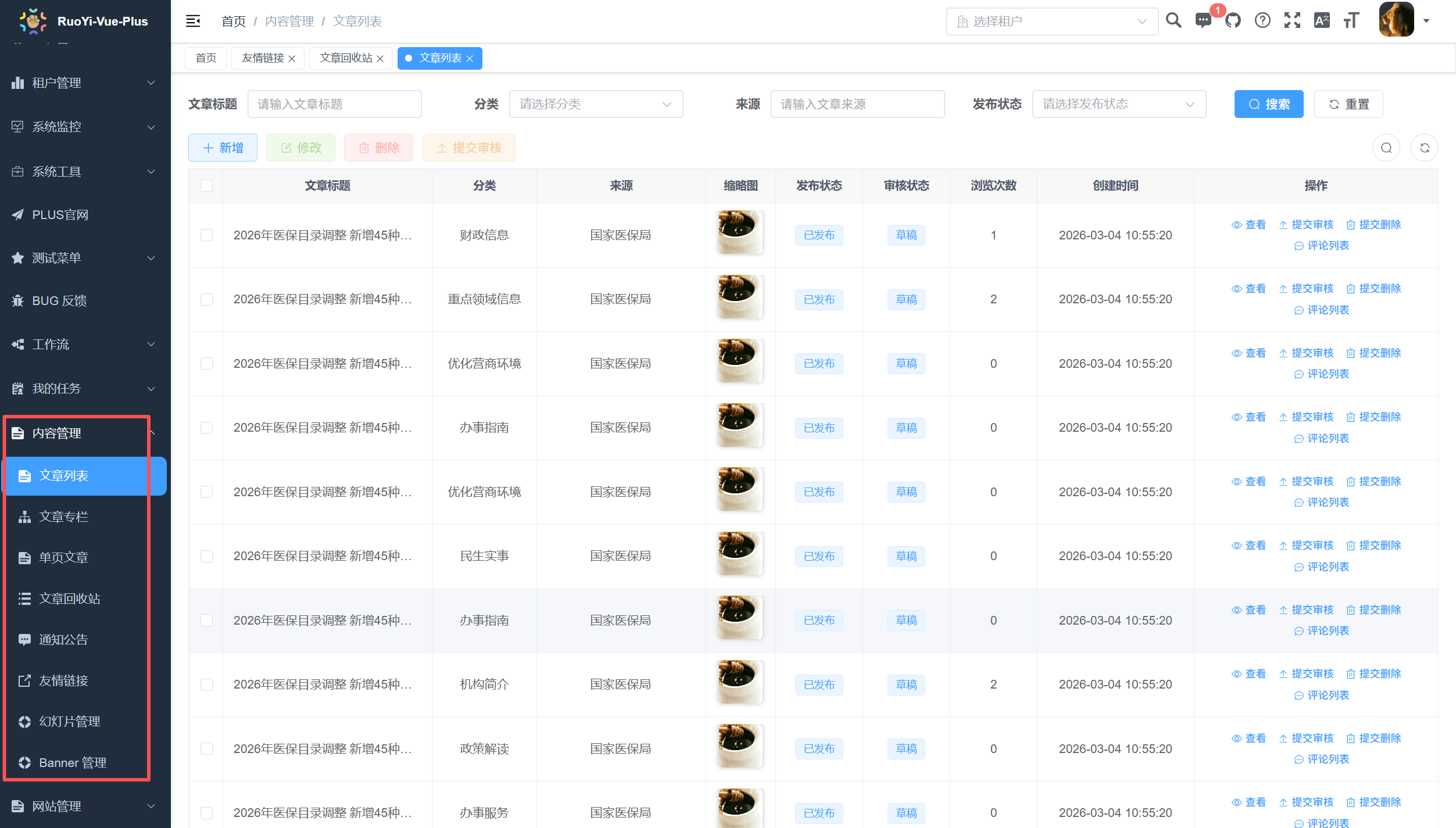The image size is (1456, 828).
Task: Expand 我的任务 in the sidebar
Action: (x=85, y=389)
